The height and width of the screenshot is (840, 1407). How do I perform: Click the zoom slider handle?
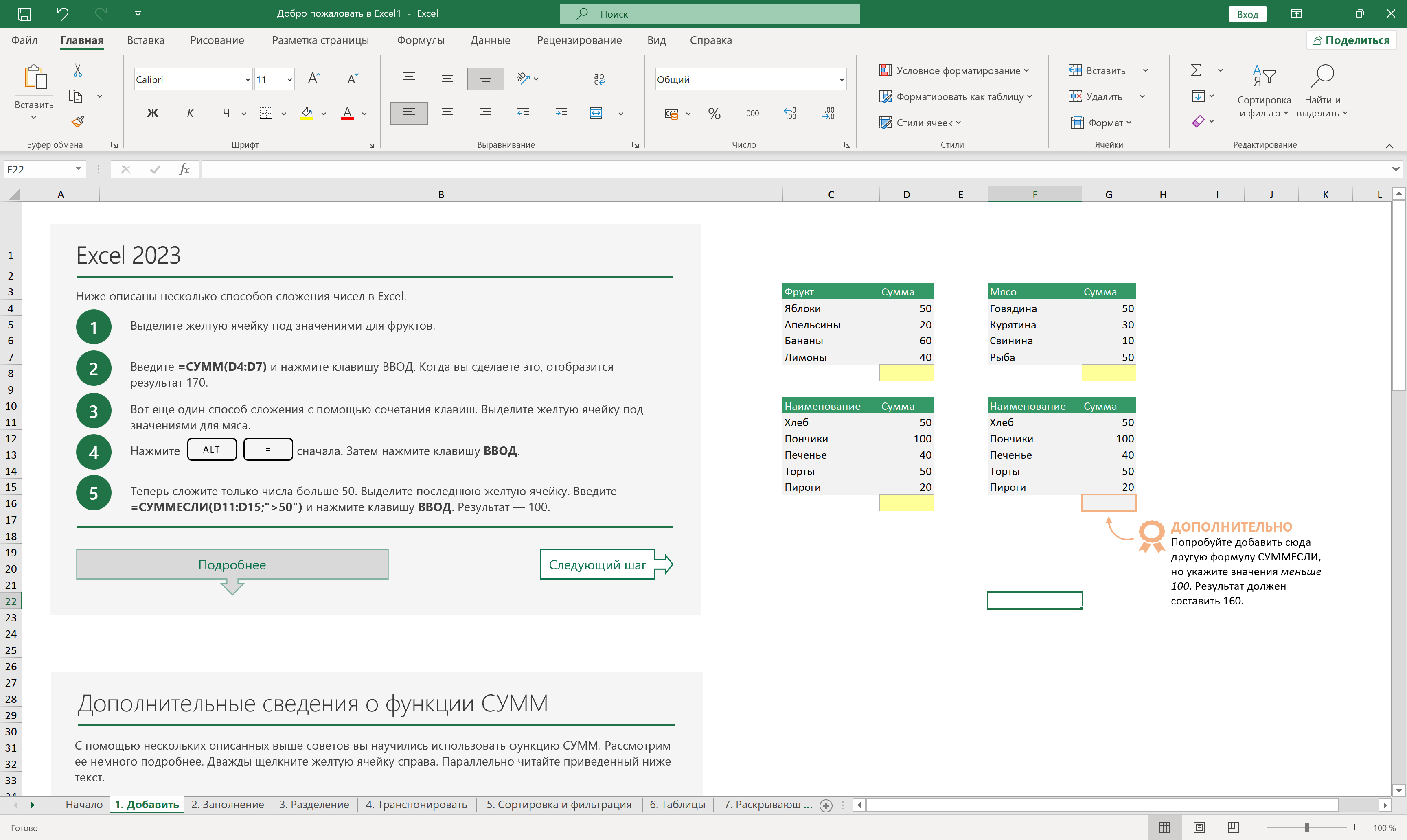1307,827
